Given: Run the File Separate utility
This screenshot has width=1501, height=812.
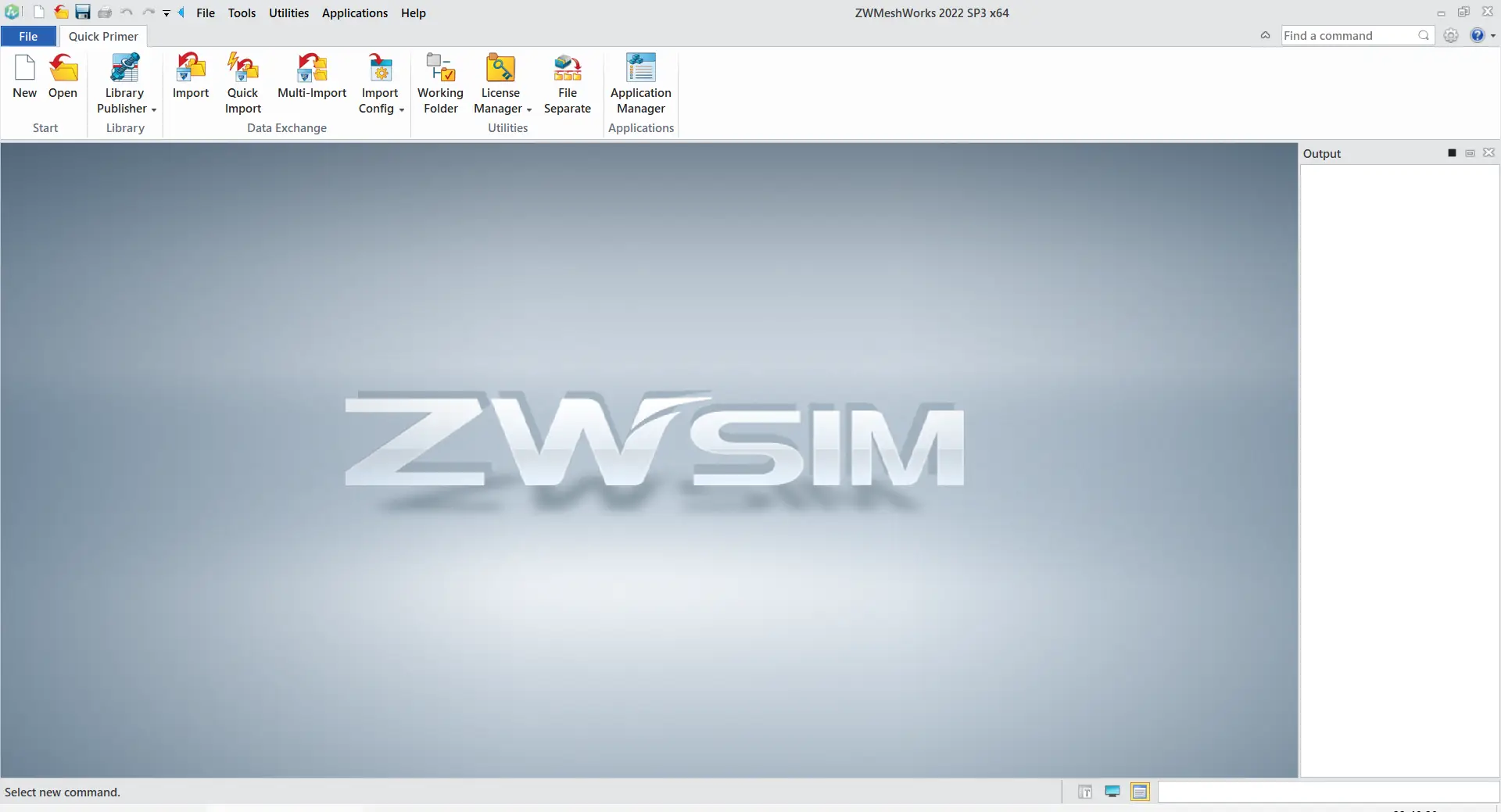Looking at the screenshot, I should click(568, 83).
